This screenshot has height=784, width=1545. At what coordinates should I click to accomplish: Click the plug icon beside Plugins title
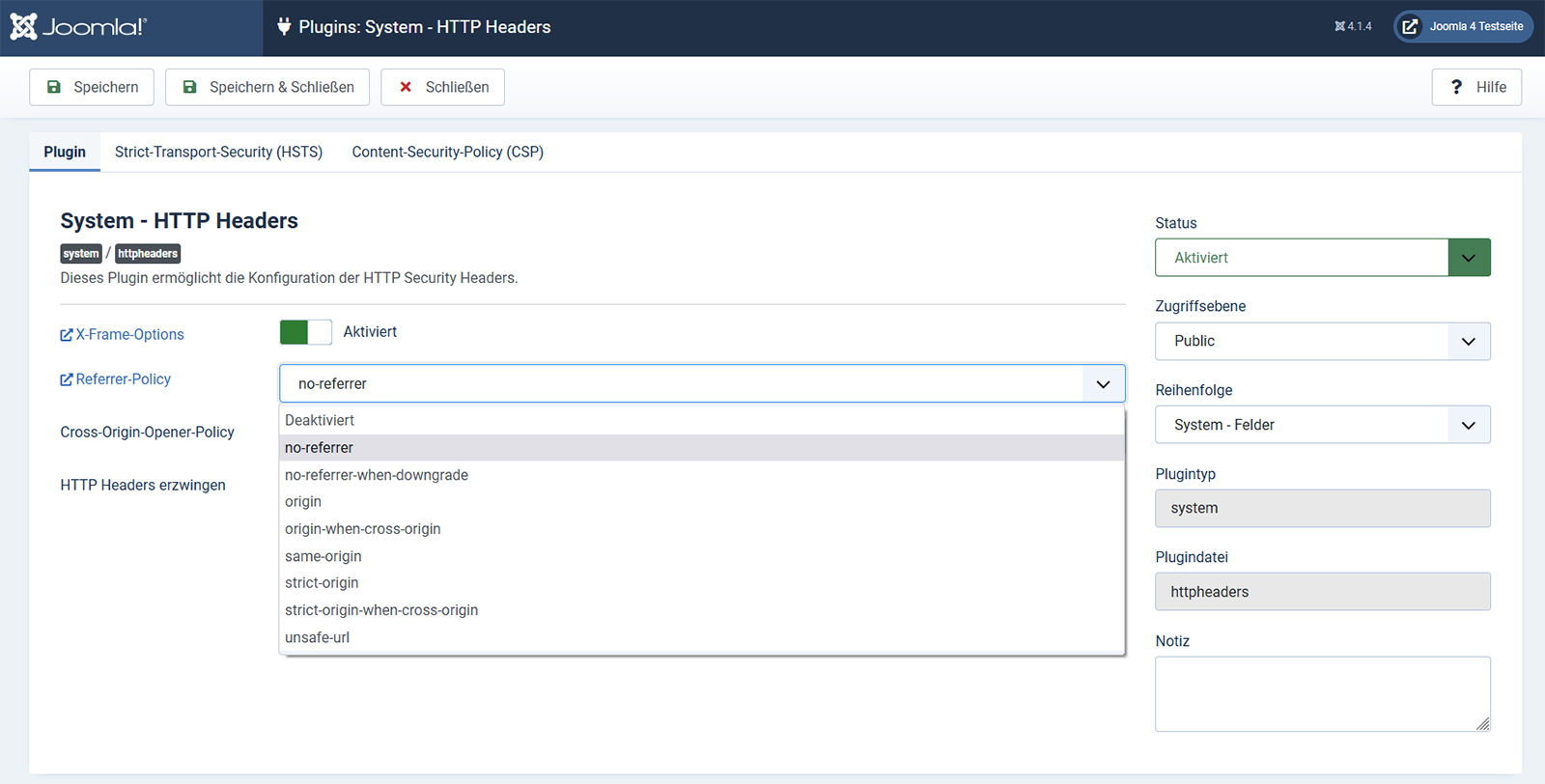pos(284,27)
